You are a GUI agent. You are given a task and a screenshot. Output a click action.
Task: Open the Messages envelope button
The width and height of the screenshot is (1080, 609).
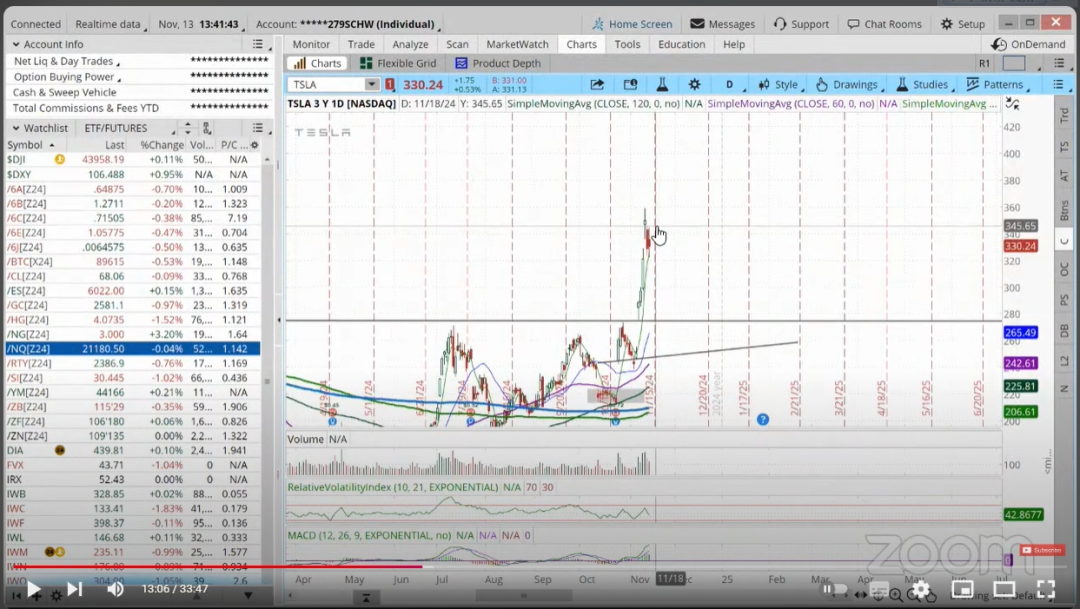point(723,24)
